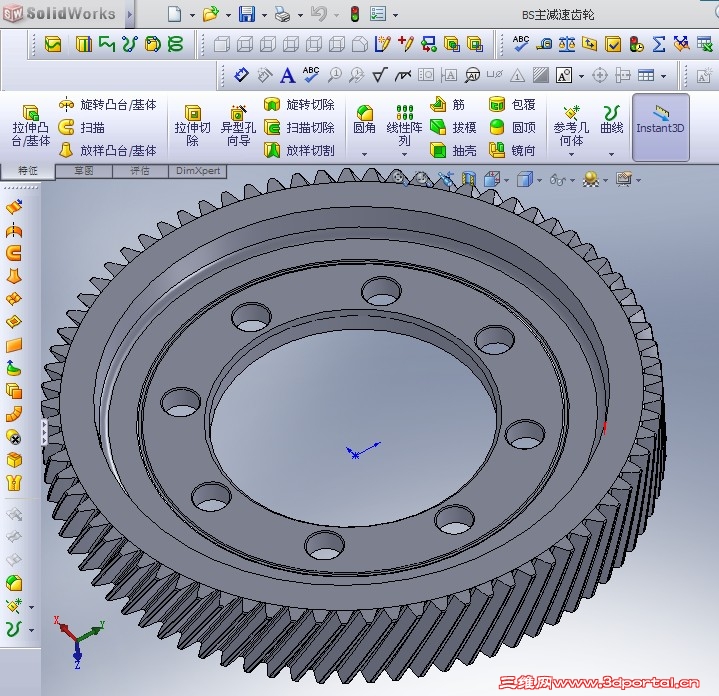719x696 pixels.
Task: Click Swept Boss icon in left sidebar
Action: (14, 253)
